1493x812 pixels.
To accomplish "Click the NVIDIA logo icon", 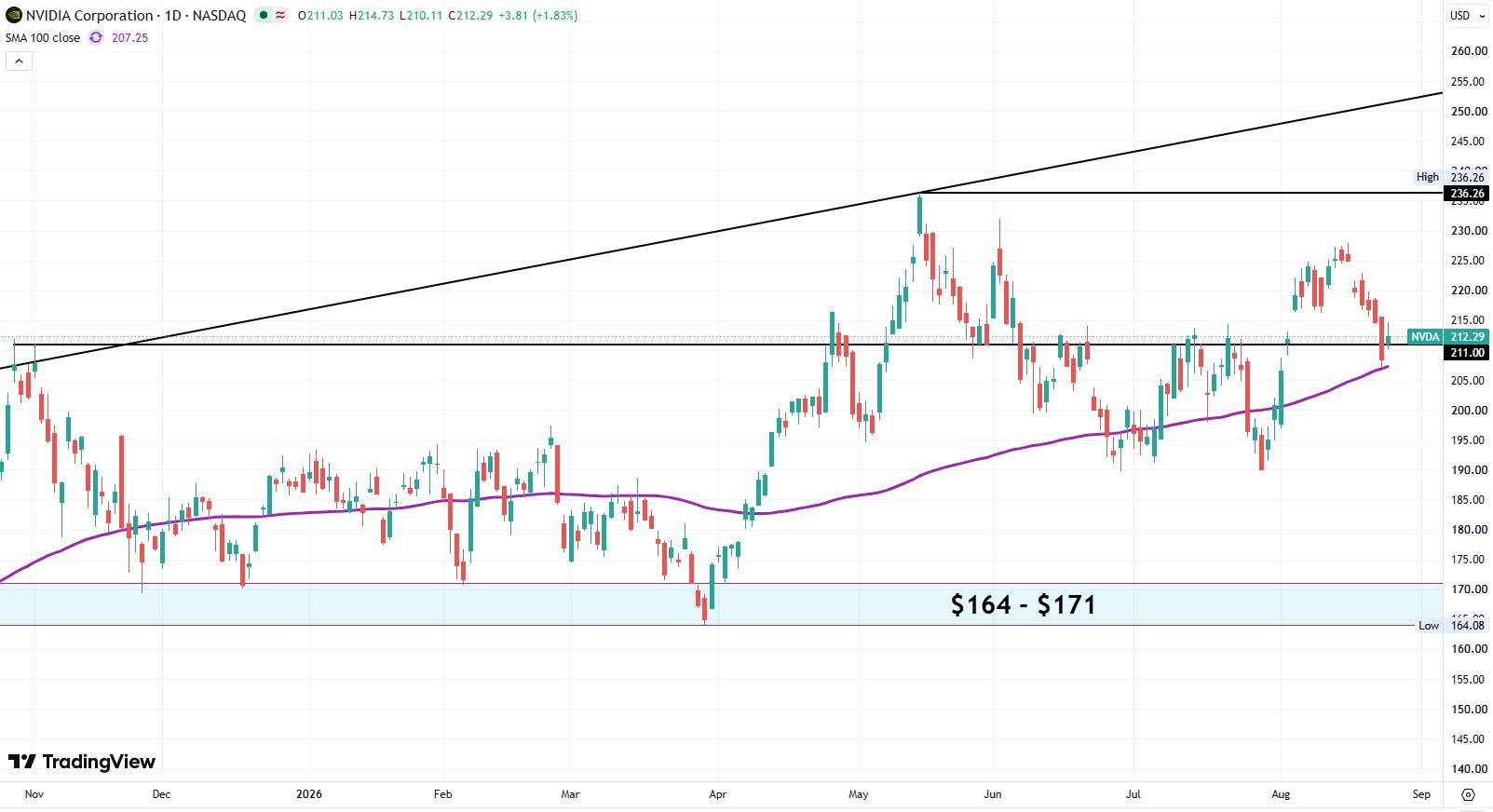I will 13,15.
